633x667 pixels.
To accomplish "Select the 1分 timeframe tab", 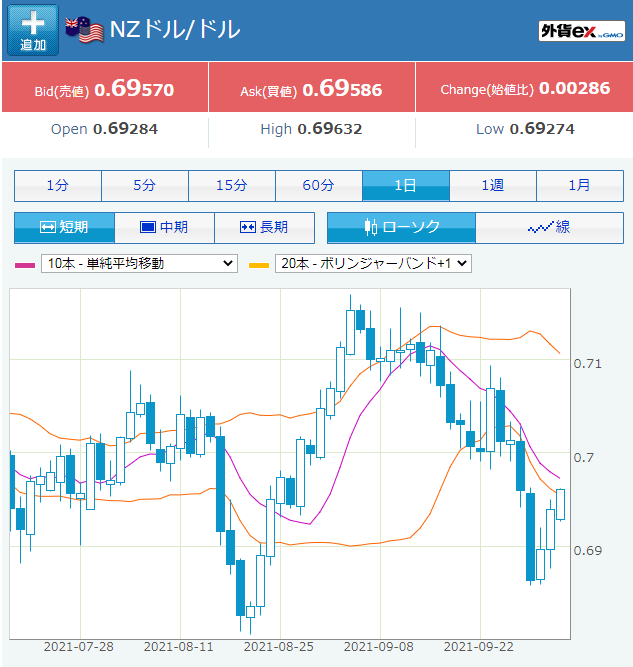I will [58, 186].
